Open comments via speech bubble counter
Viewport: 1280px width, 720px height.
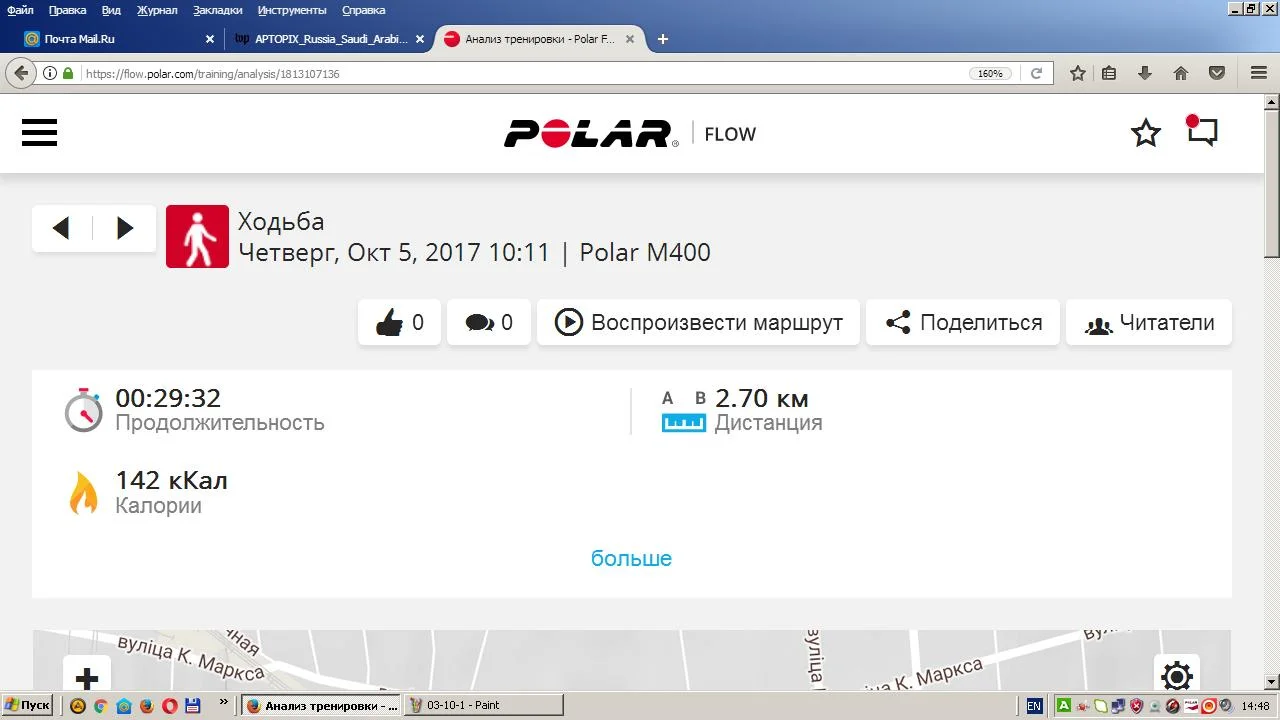tap(489, 323)
